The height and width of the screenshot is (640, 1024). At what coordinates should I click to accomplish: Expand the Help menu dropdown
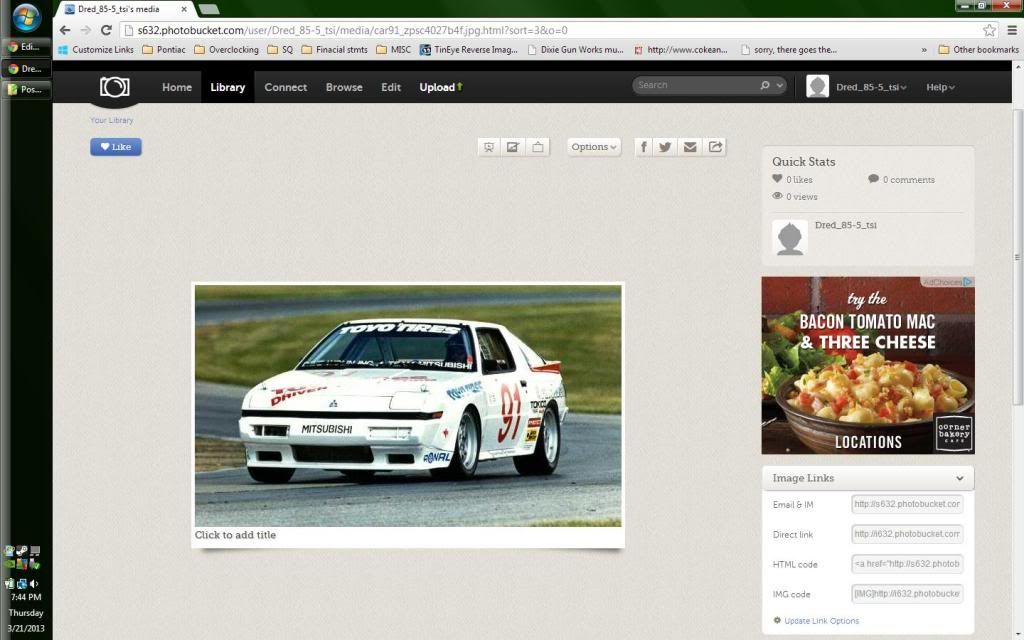click(940, 87)
